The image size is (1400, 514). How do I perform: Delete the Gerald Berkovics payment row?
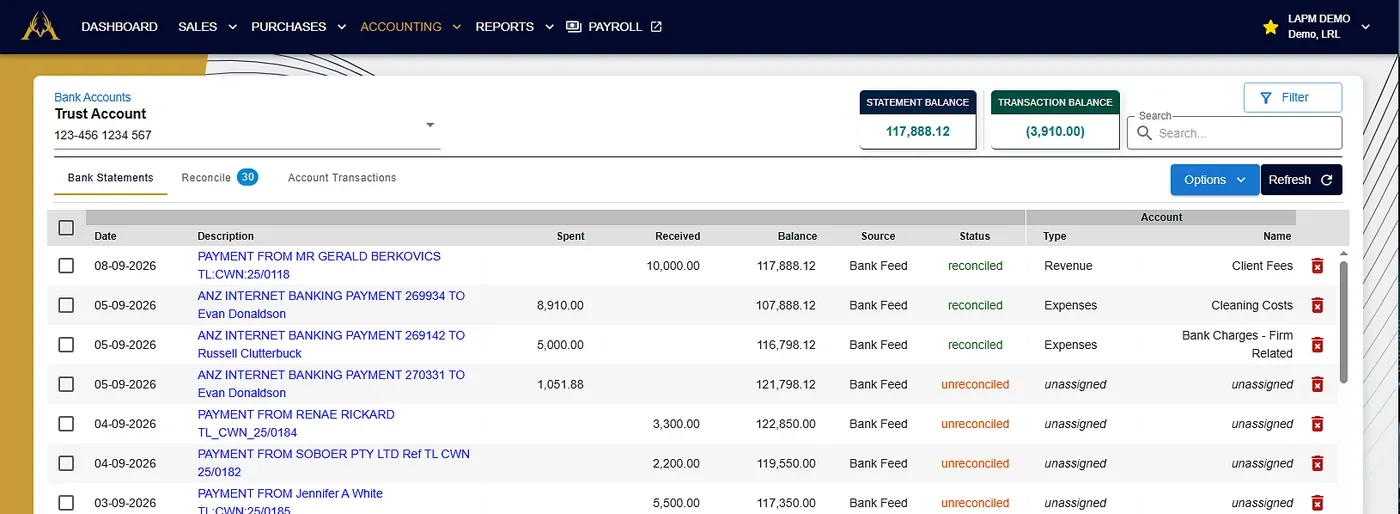[1317, 266]
